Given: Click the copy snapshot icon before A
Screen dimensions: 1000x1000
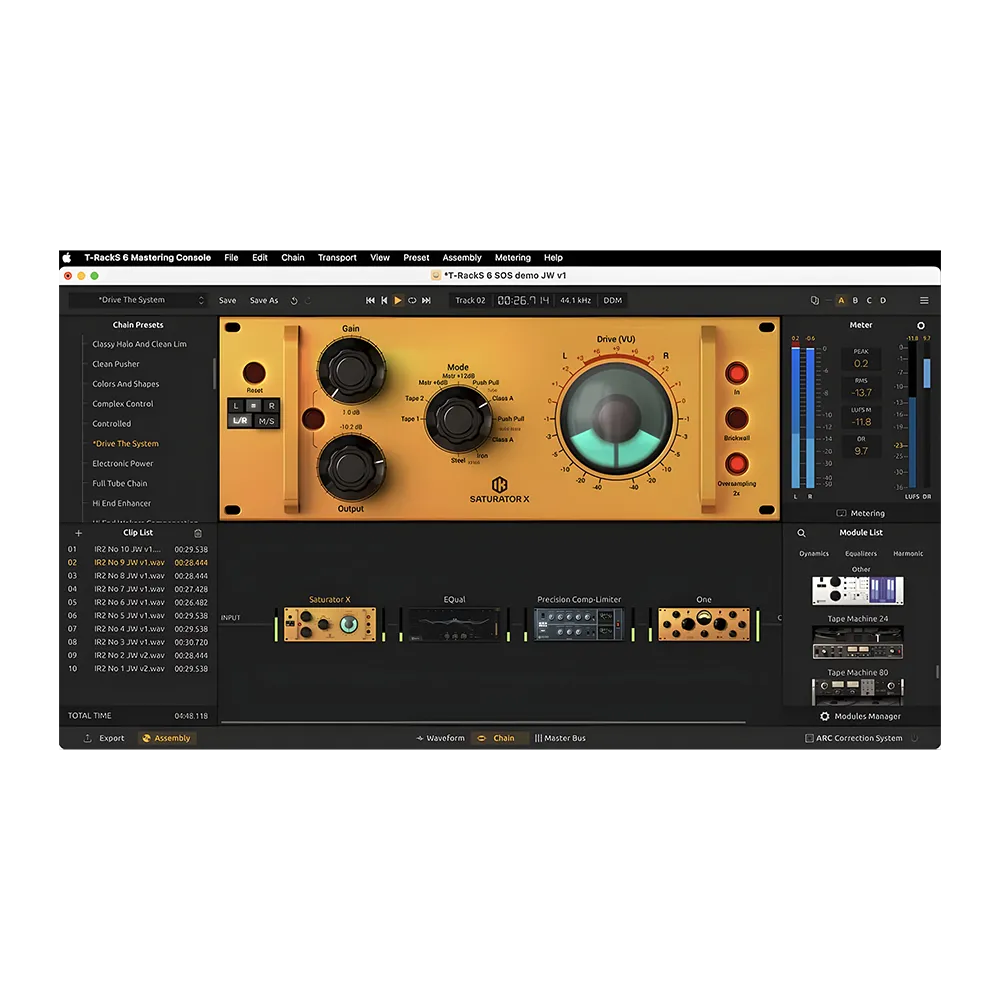Looking at the screenshot, I should (814, 300).
